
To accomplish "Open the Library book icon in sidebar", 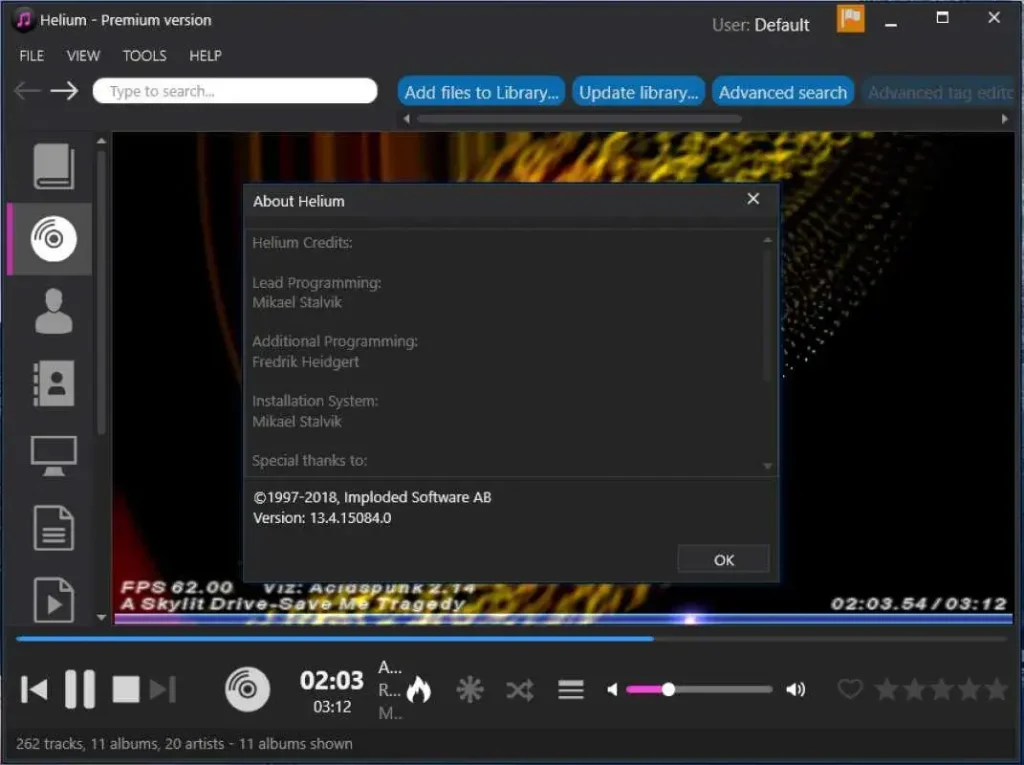I will [54, 166].
